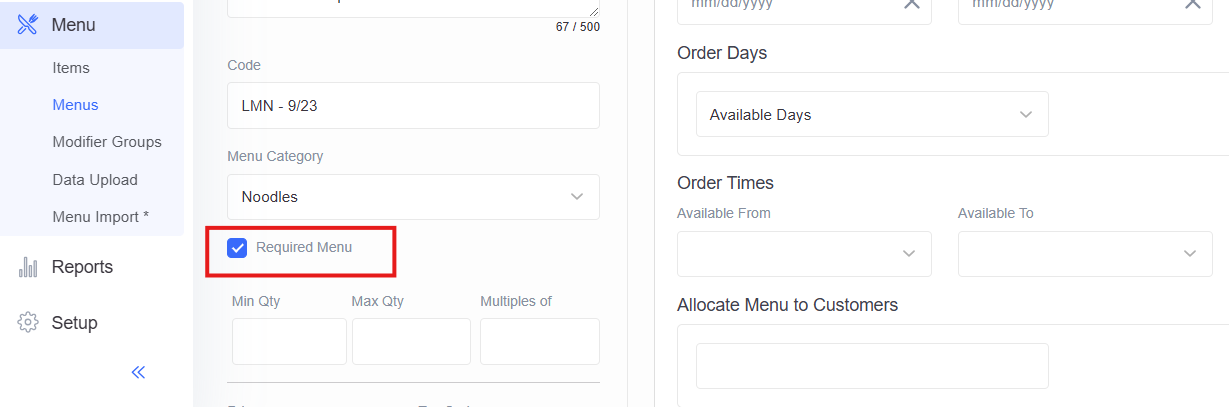Viewport: 1229px width, 407px height.
Task: Click the Min Qty input box
Action: click(x=289, y=341)
